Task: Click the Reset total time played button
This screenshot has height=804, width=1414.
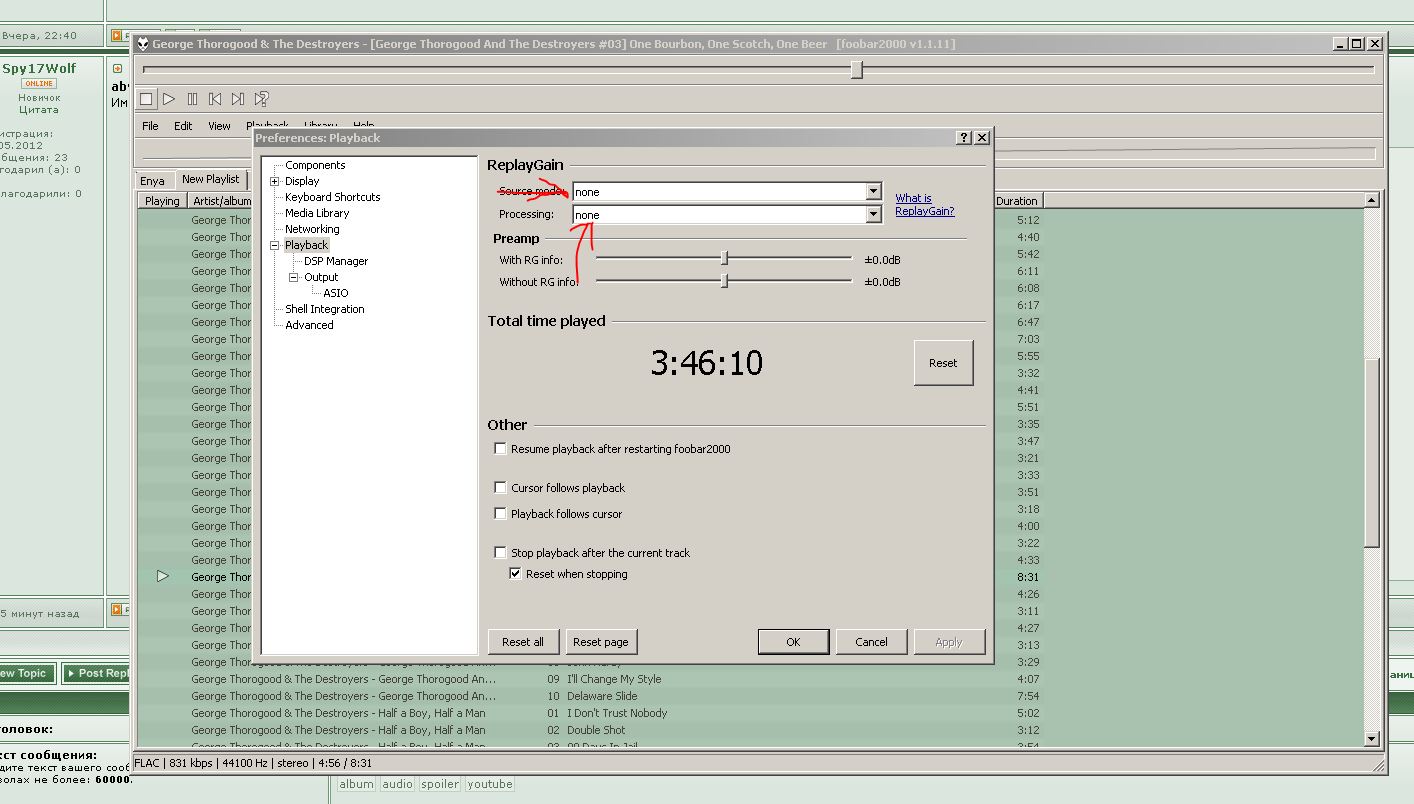Action: (x=943, y=363)
